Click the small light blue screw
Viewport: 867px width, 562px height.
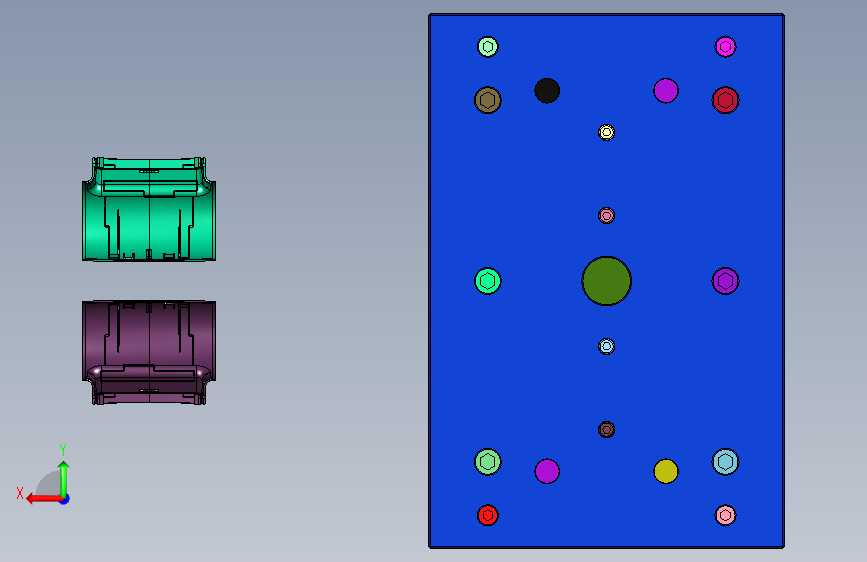[x=607, y=346]
